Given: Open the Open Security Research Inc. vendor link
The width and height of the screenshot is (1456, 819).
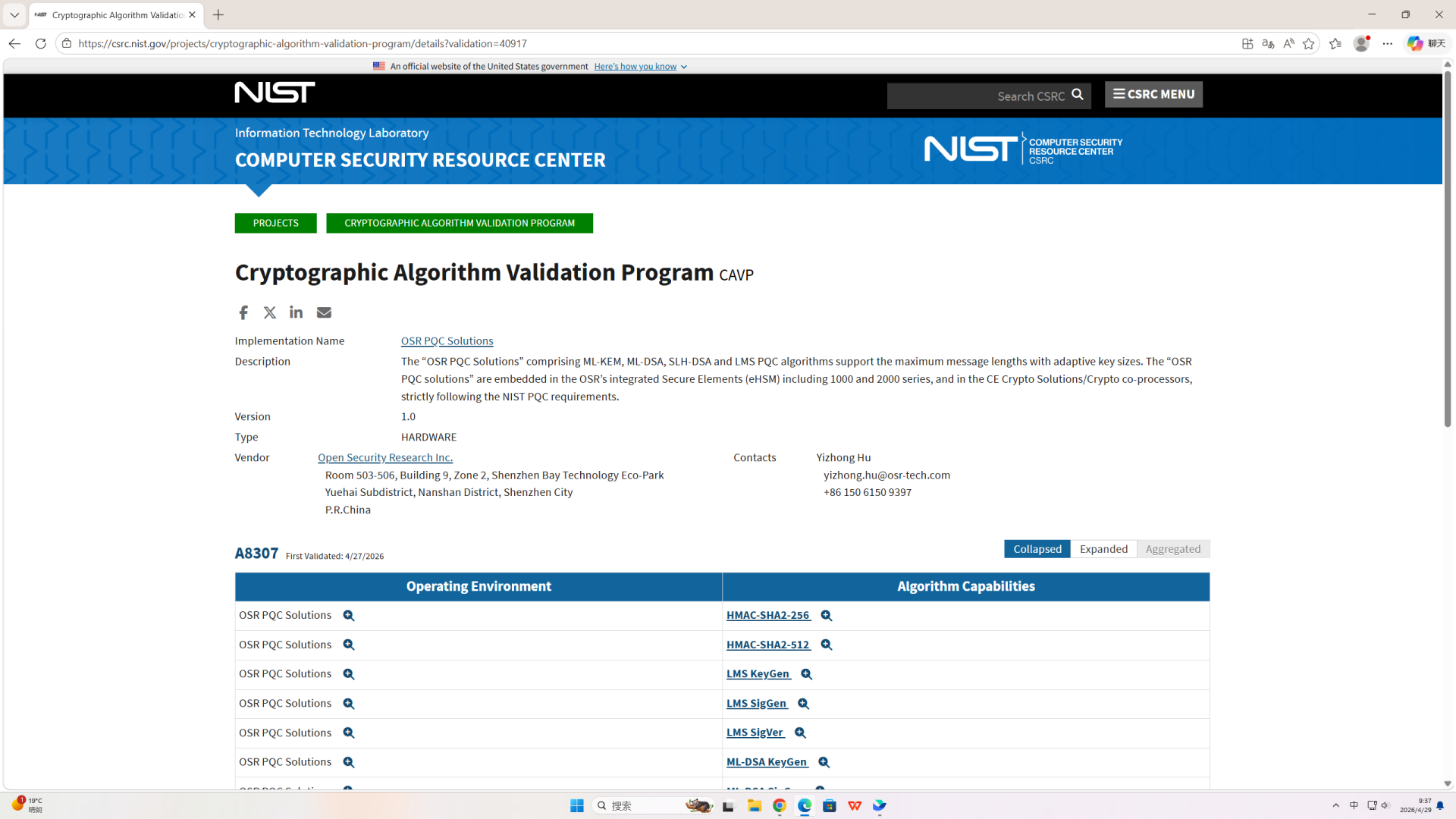Looking at the screenshot, I should 385,457.
